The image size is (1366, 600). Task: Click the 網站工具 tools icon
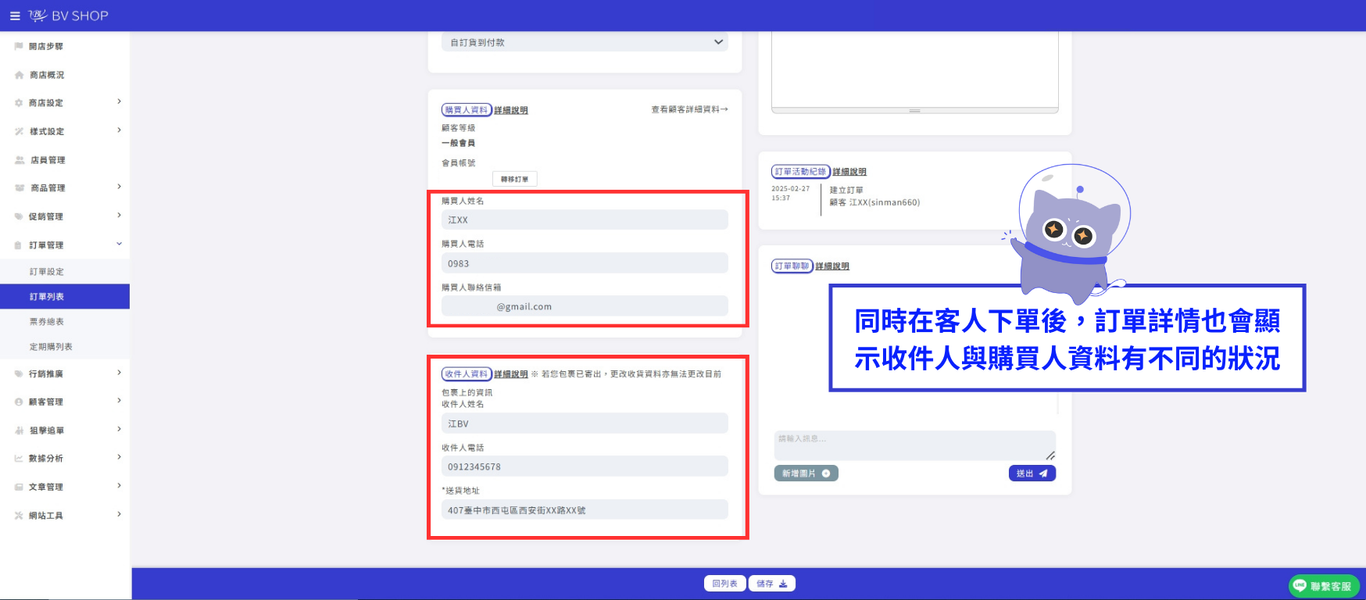coord(19,516)
